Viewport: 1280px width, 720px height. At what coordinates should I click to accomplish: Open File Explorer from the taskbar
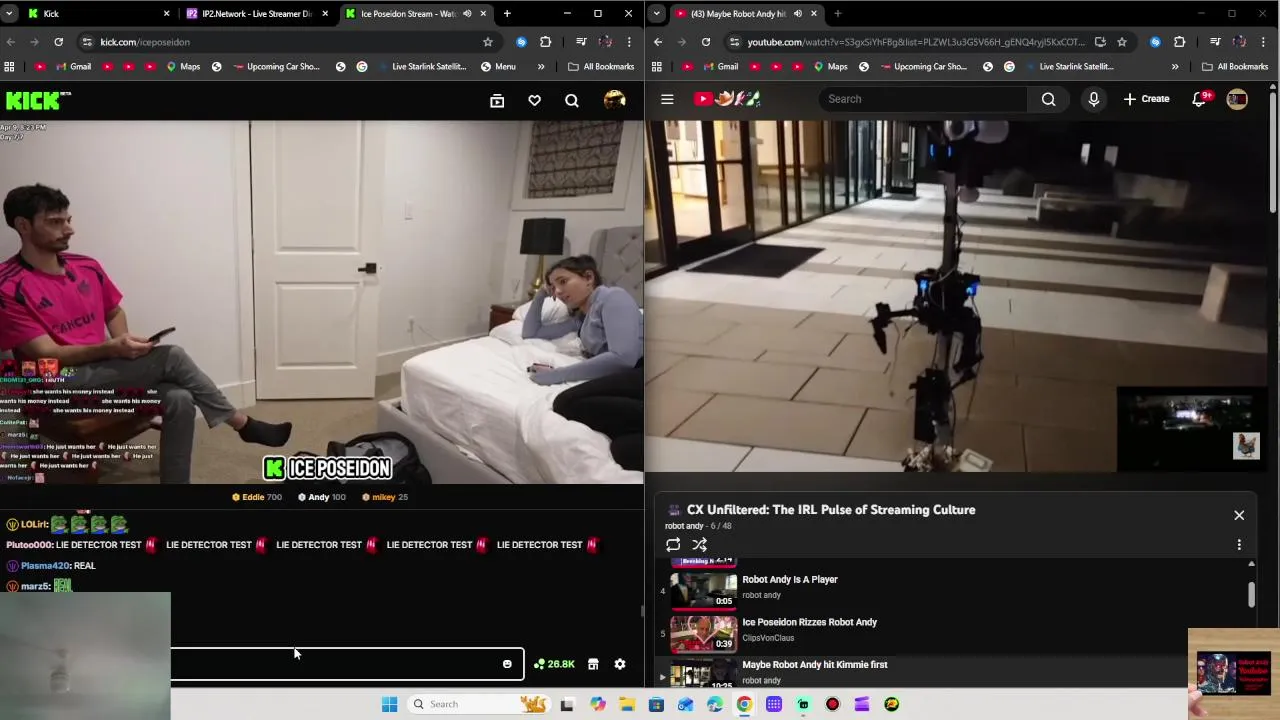pyautogui.click(x=627, y=704)
